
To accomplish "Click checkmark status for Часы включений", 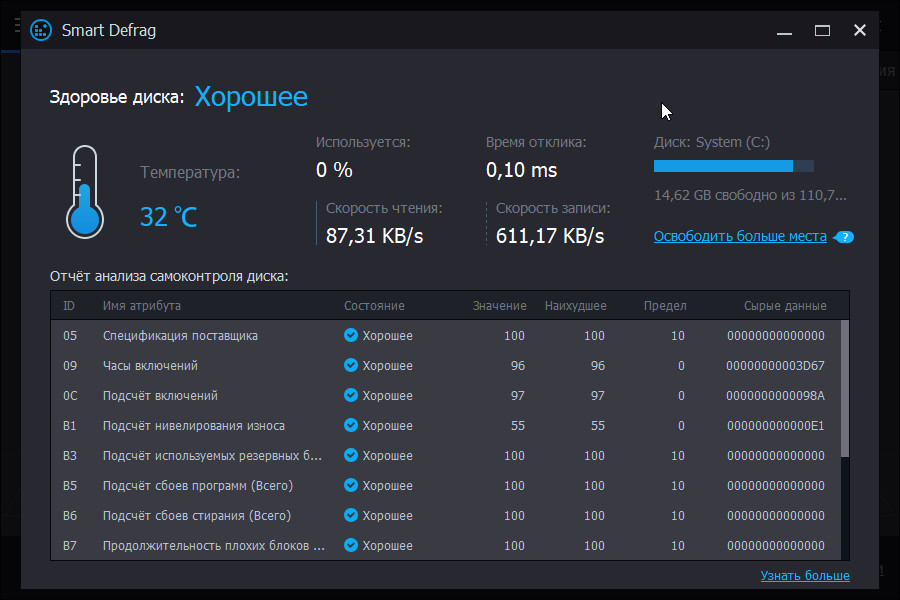I will click(x=349, y=365).
